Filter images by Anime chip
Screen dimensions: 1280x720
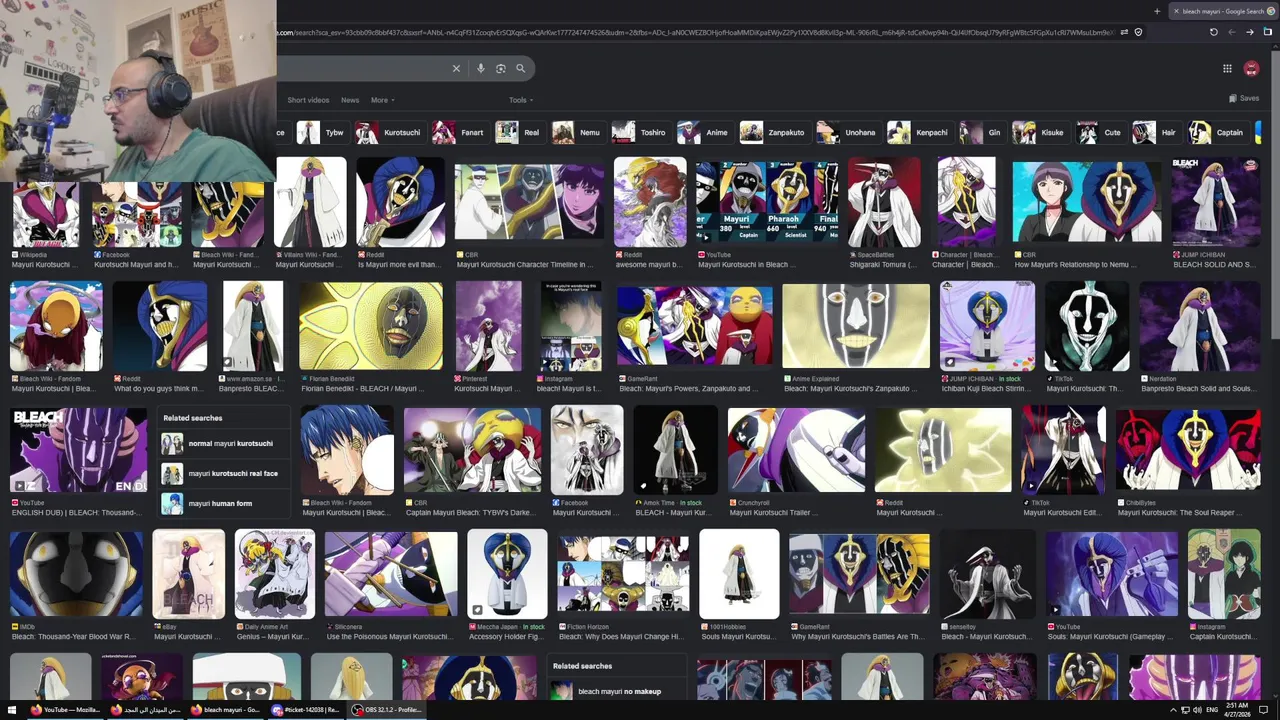pyautogui.click(x=704, y=132)
